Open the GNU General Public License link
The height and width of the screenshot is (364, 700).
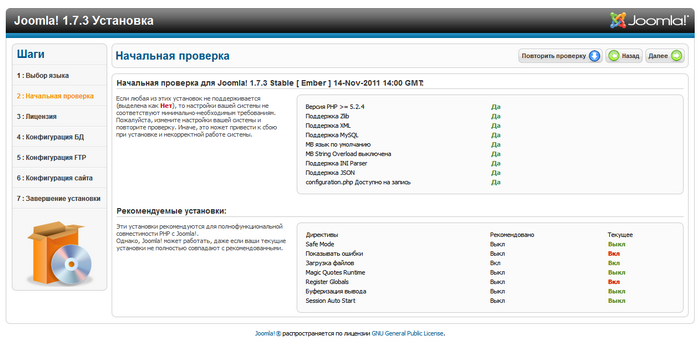pos(408,333)
